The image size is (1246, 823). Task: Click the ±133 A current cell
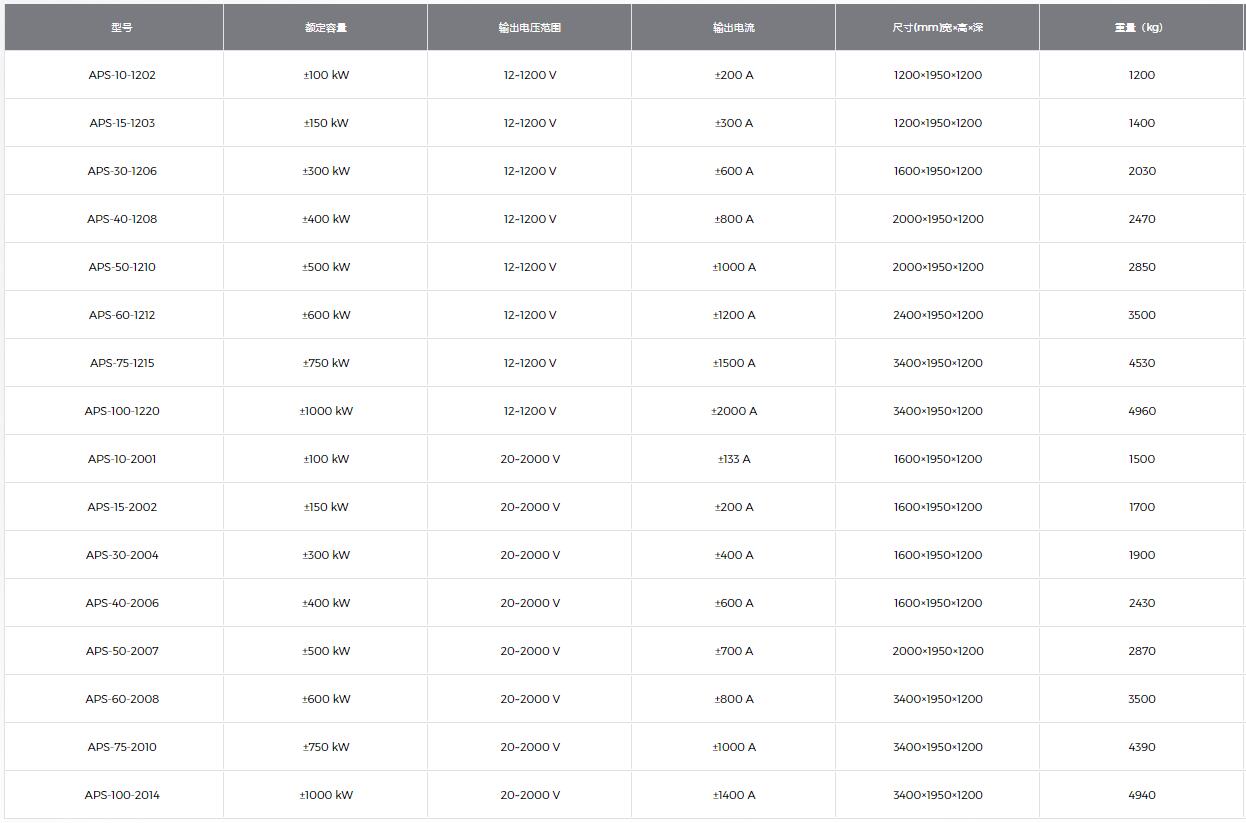coord(734,459)
